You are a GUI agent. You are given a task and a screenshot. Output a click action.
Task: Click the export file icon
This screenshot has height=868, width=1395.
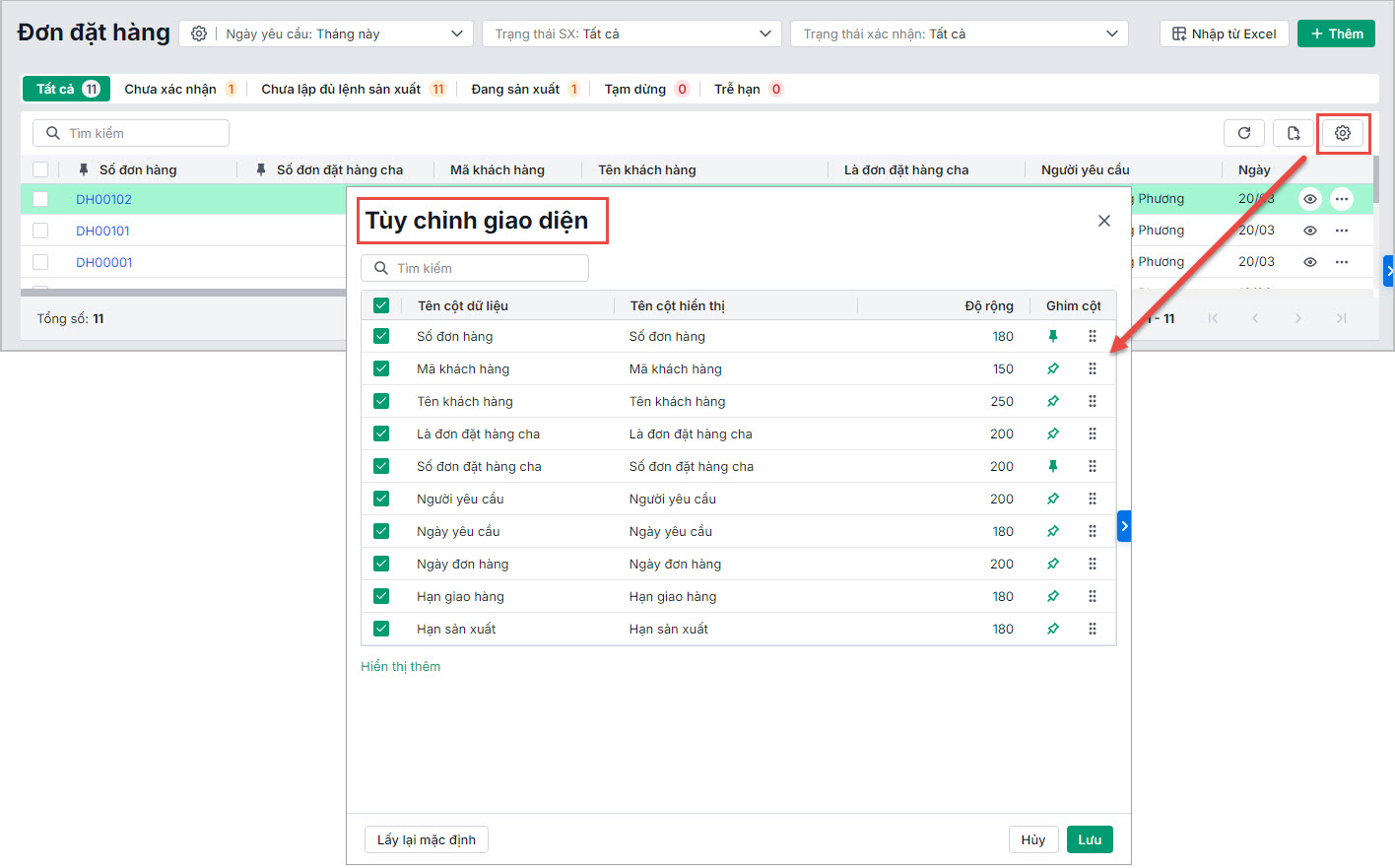[x=1293, y=133]
